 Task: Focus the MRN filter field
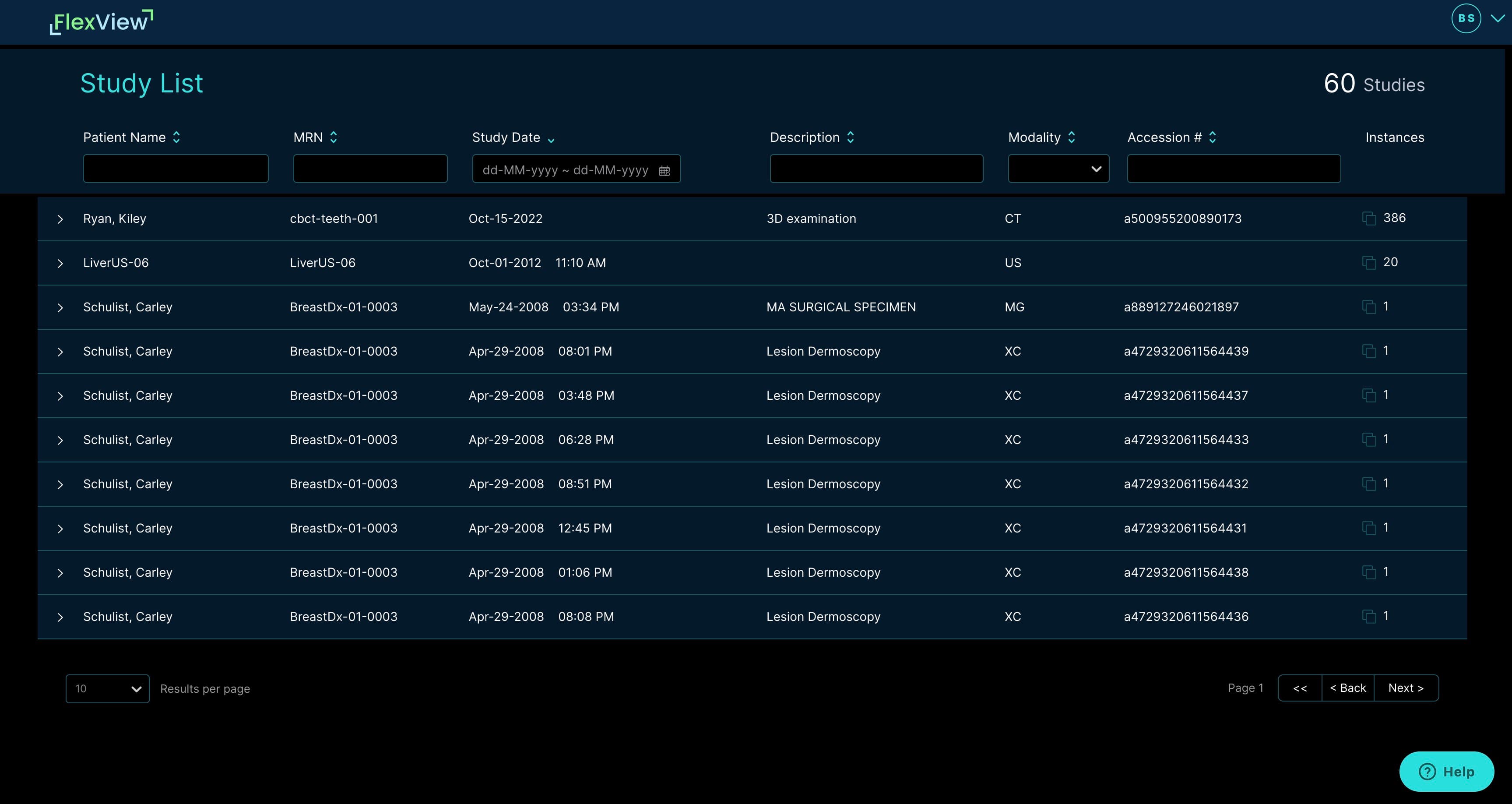click(370, 169)
